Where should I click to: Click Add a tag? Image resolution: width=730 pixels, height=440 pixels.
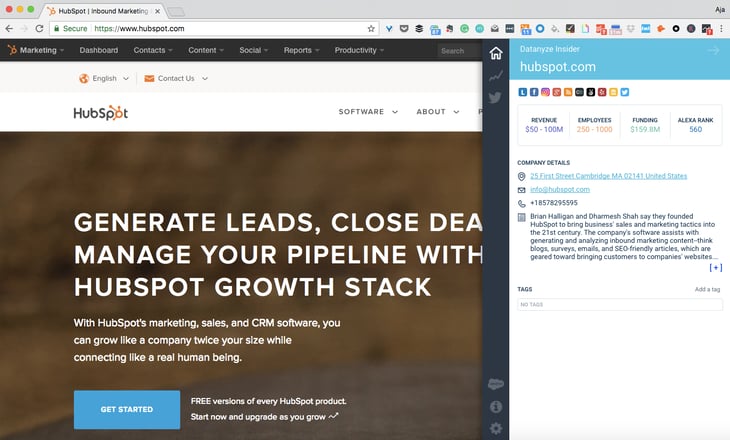(x=707, y=289)
